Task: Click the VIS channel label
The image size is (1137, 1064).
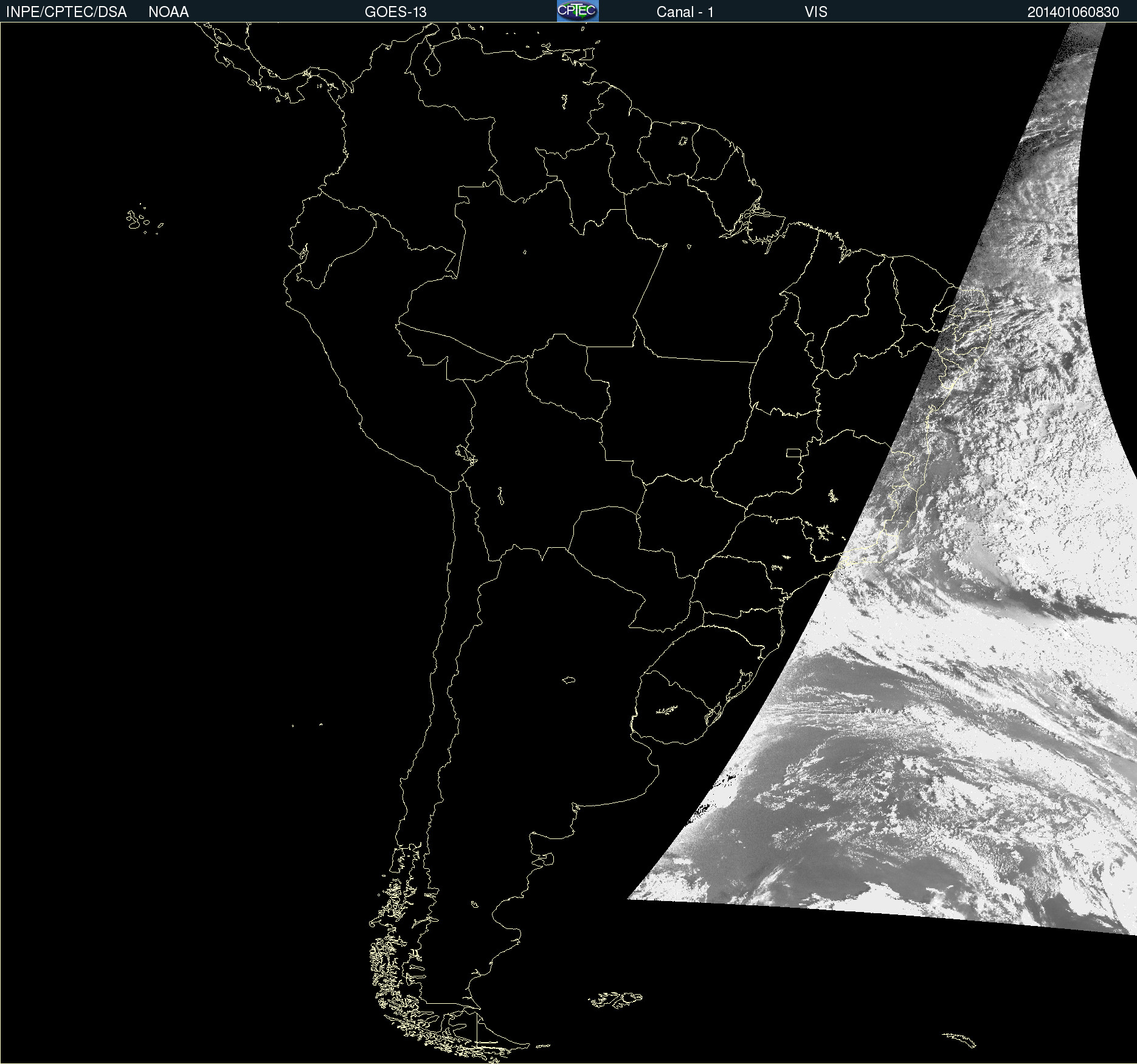Action: coord(816,12)
